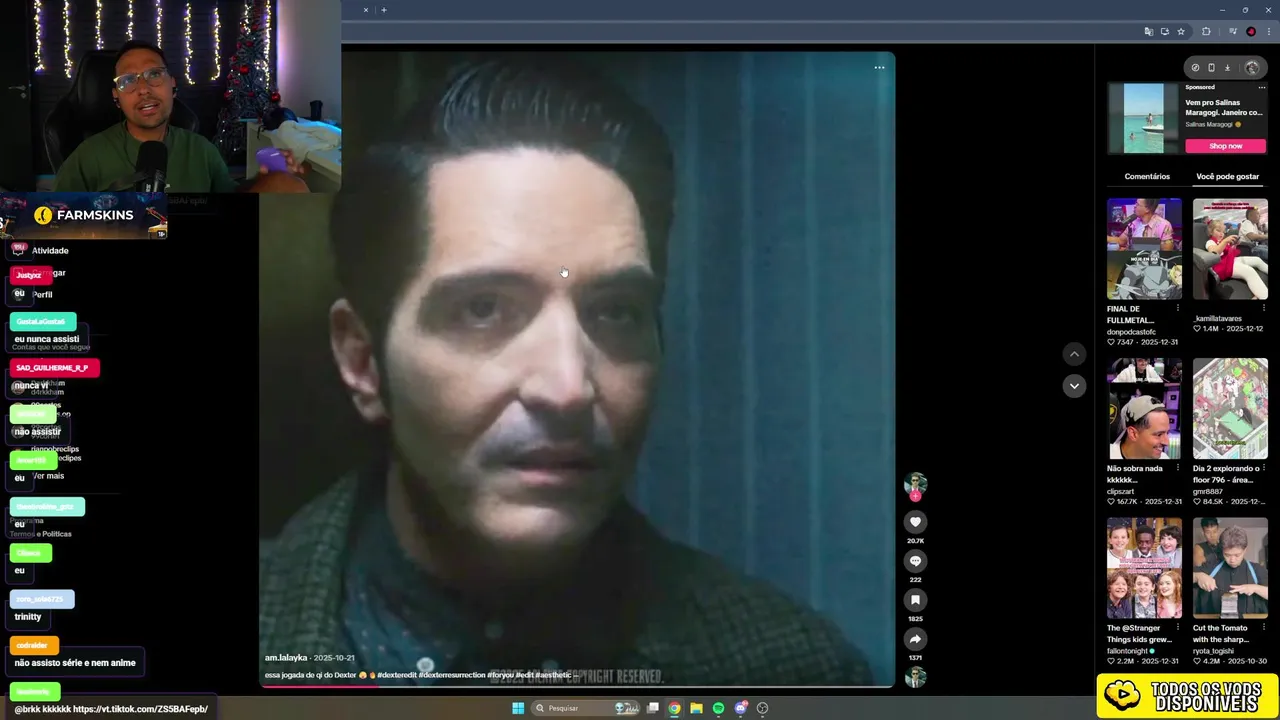Open options for the Stranger Things video
This screenshot has height=720, width=1280.
point(1178,628)
